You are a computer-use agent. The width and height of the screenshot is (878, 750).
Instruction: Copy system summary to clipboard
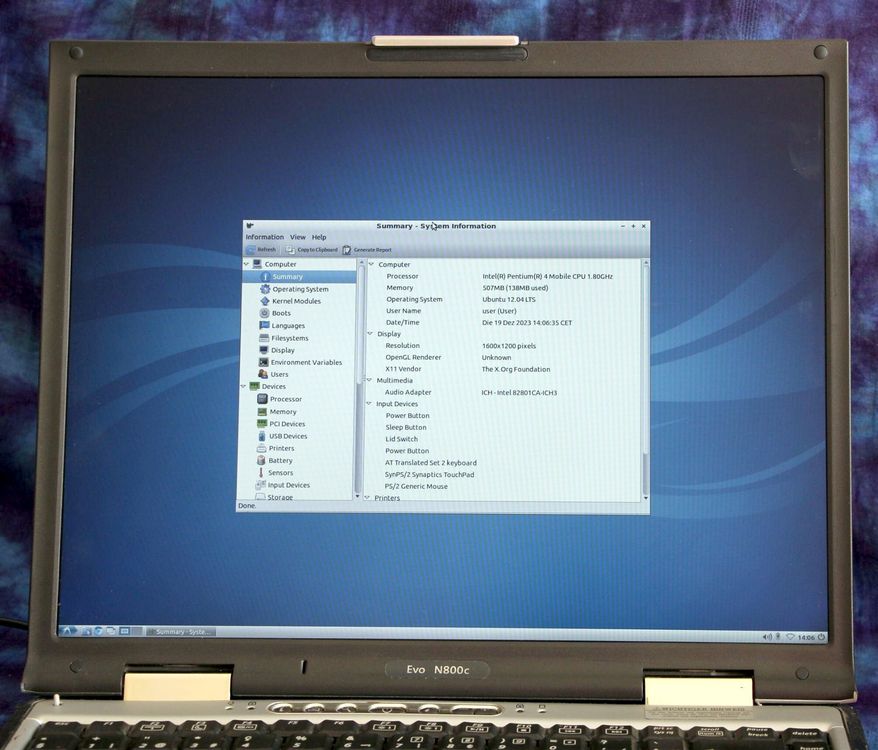[314, 249]
